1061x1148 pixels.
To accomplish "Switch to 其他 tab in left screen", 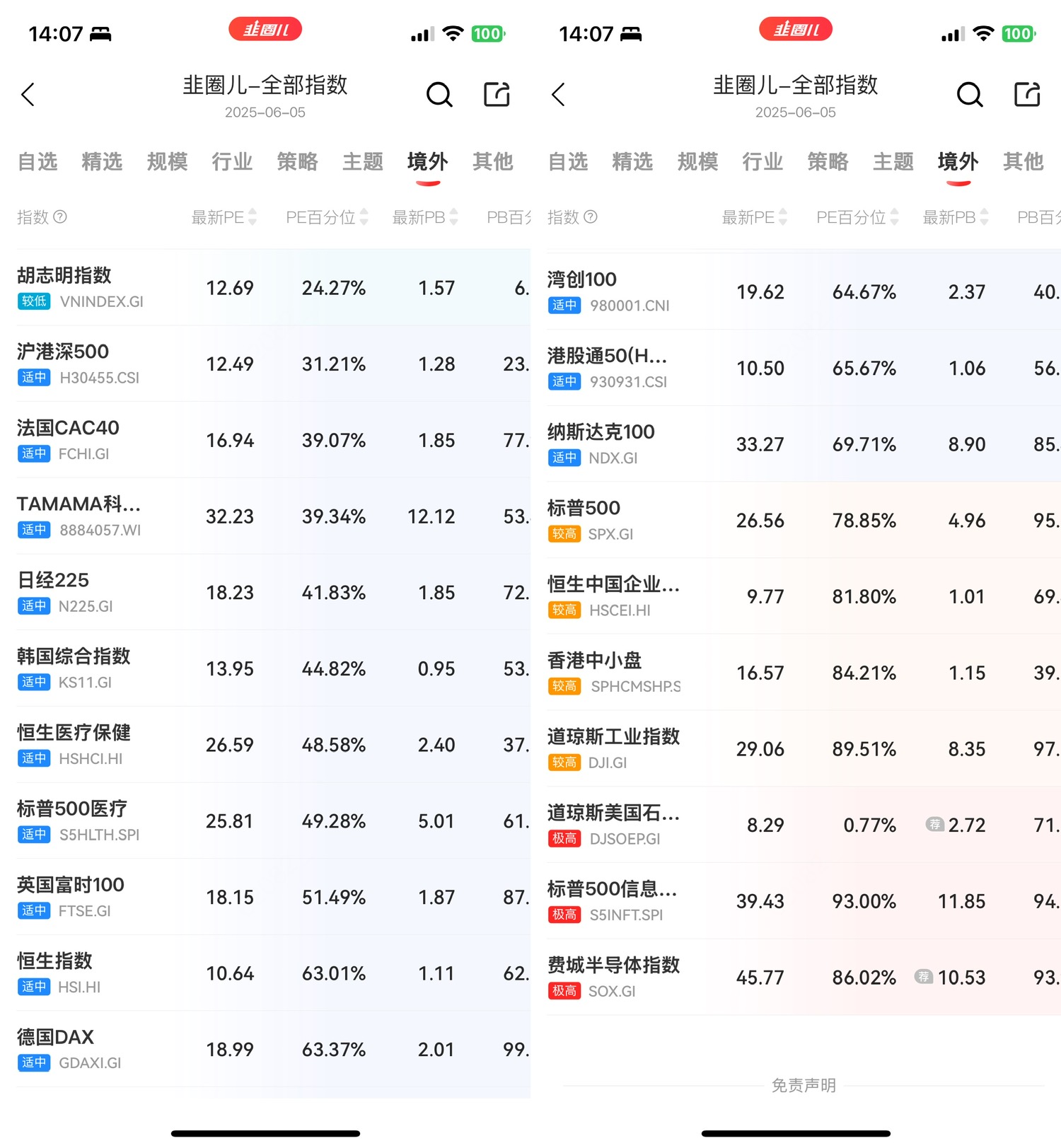I will [493, 161].
